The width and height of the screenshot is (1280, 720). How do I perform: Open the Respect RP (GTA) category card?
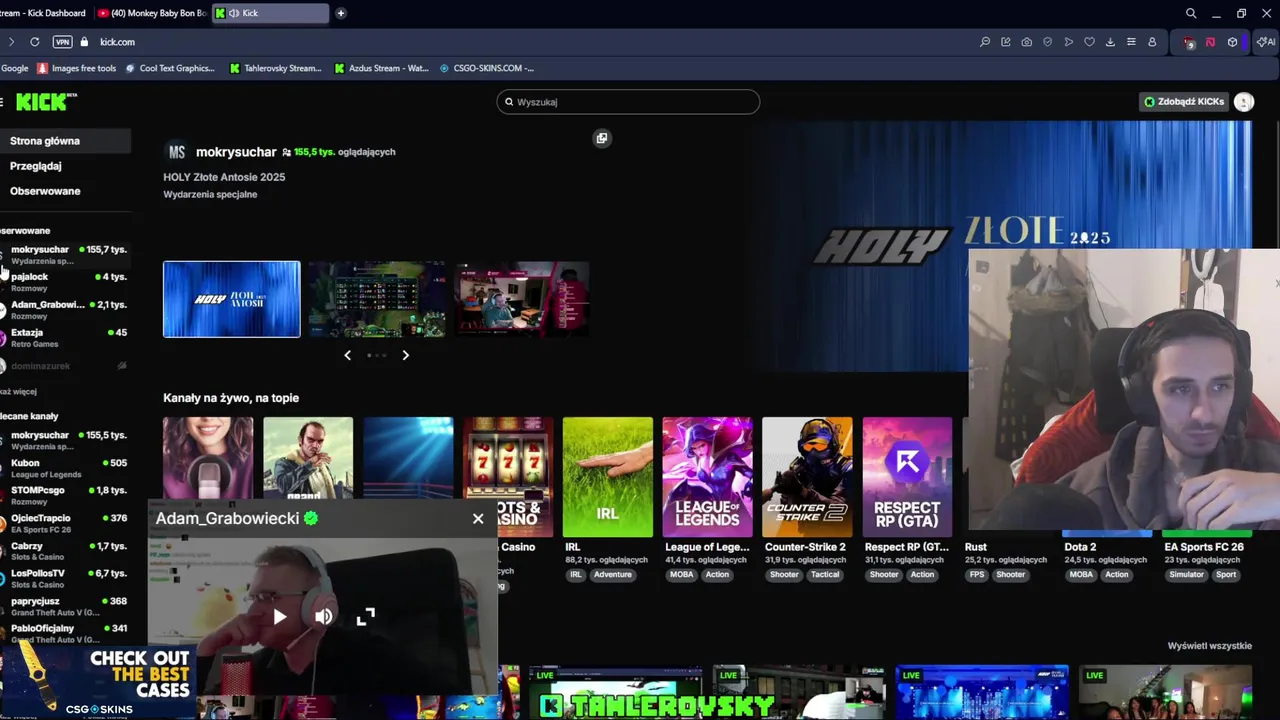[907, 477]
